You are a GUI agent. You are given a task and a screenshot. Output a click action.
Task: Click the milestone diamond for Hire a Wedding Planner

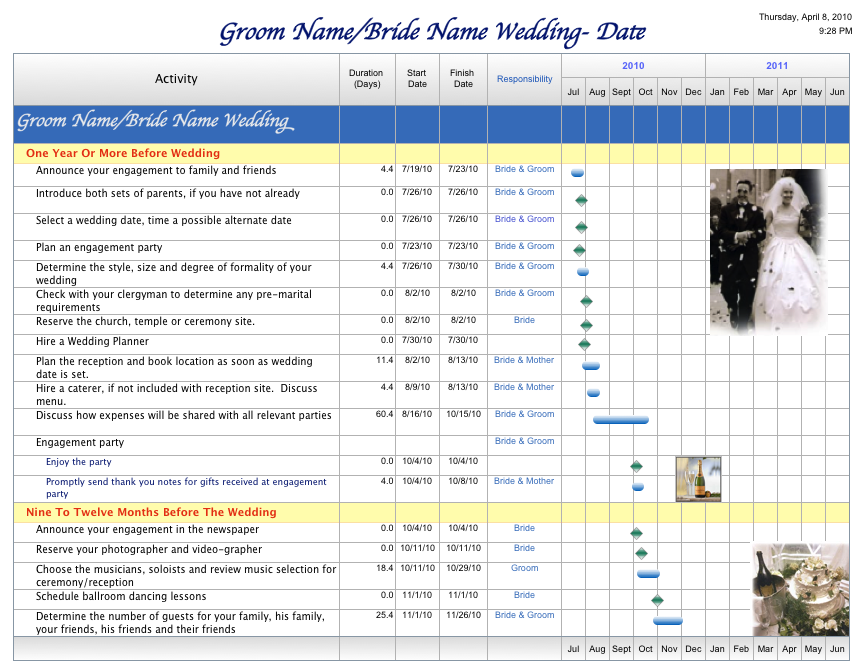pos(584,345)
